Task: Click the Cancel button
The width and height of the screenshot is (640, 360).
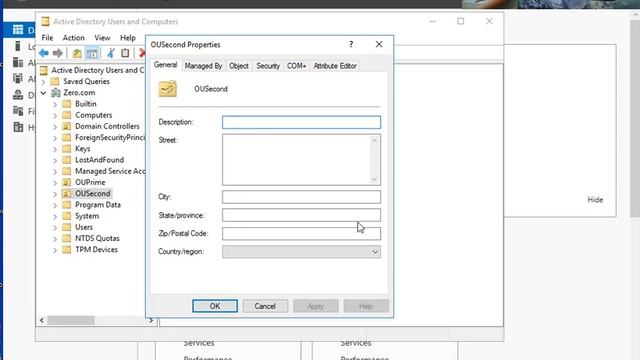Action: [x=265, y=306]
